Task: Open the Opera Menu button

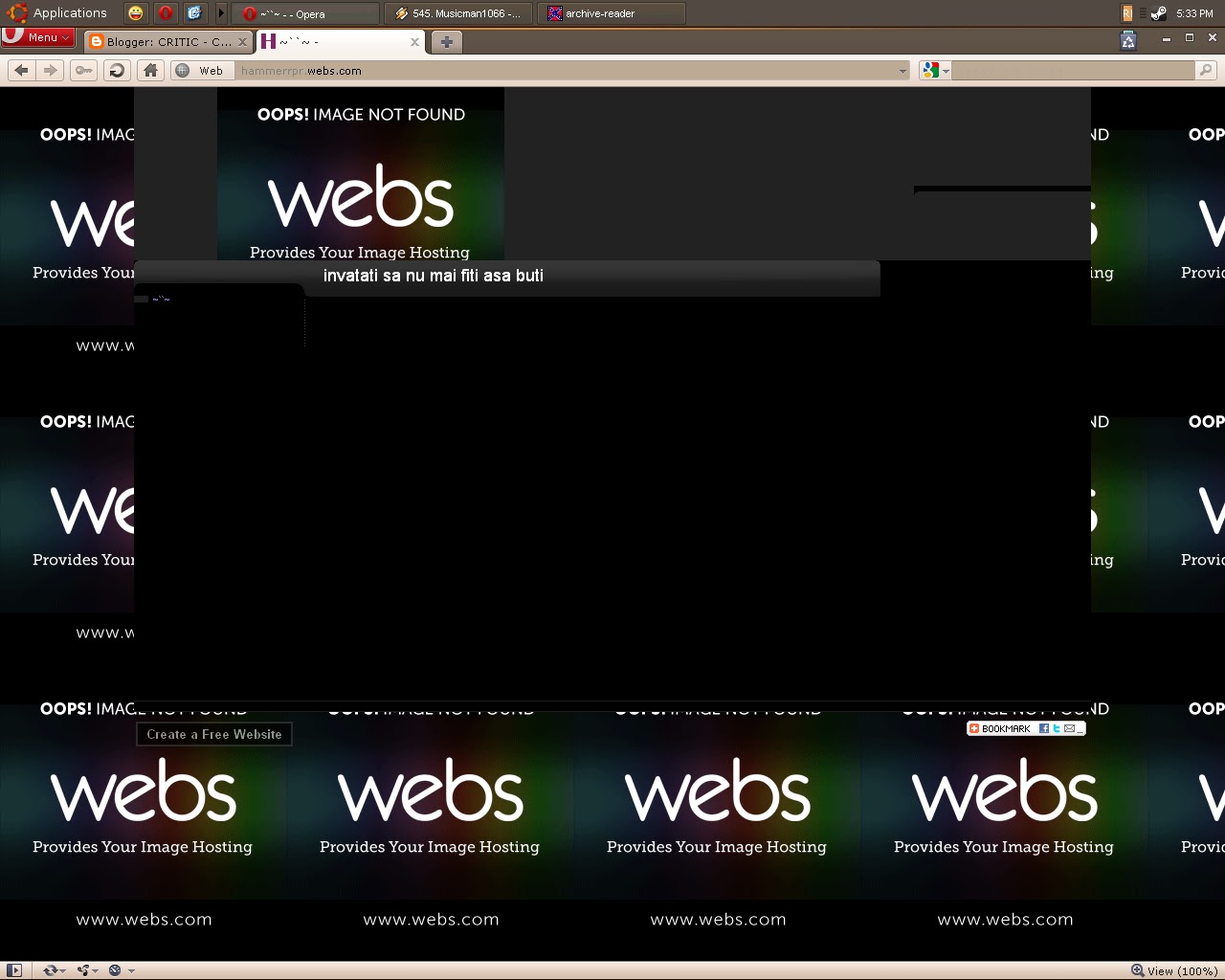Action: pyautogui.click(x=38, y=37)
